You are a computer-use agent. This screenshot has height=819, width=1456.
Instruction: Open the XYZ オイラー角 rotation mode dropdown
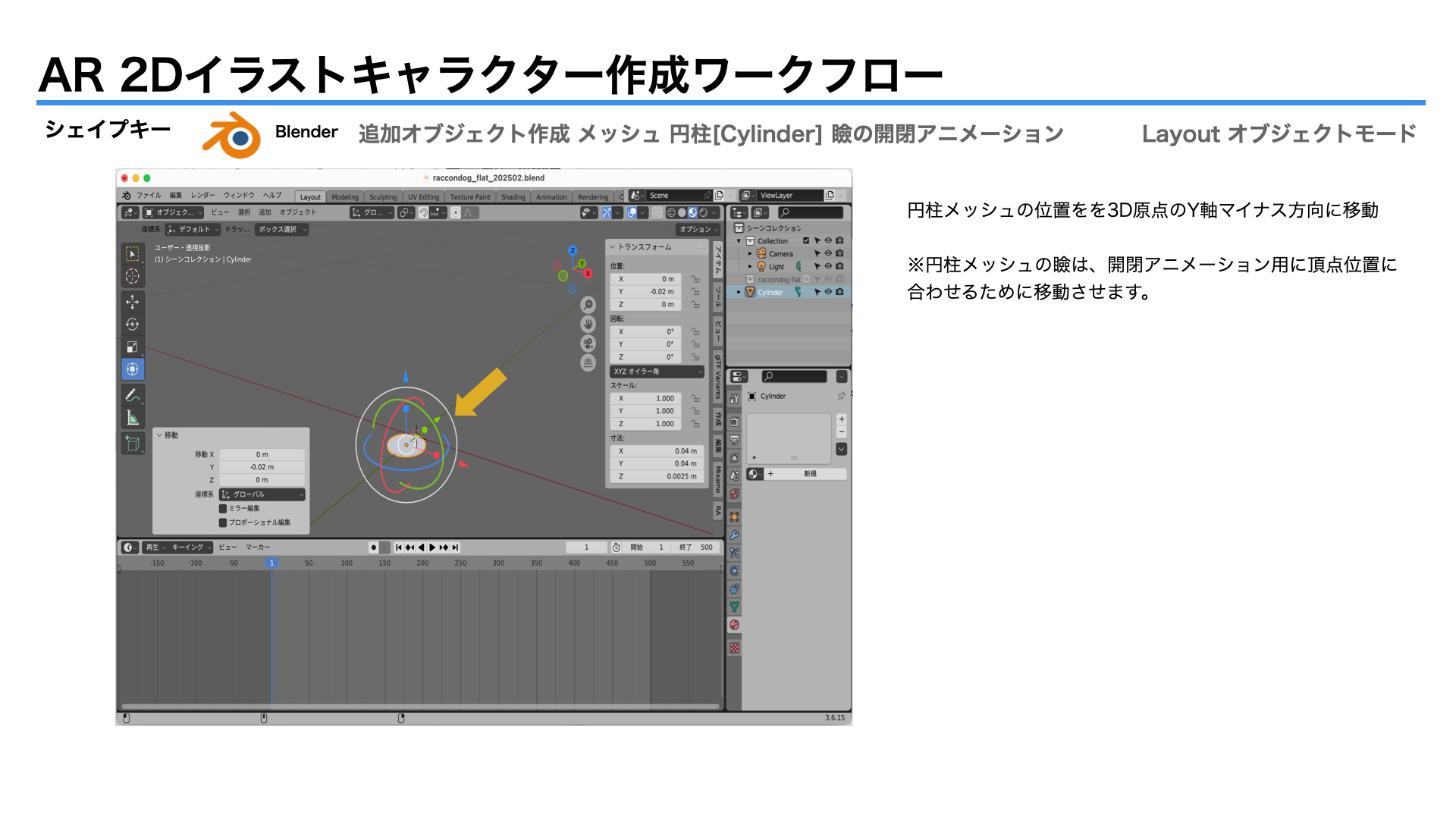tap(657, 372)
